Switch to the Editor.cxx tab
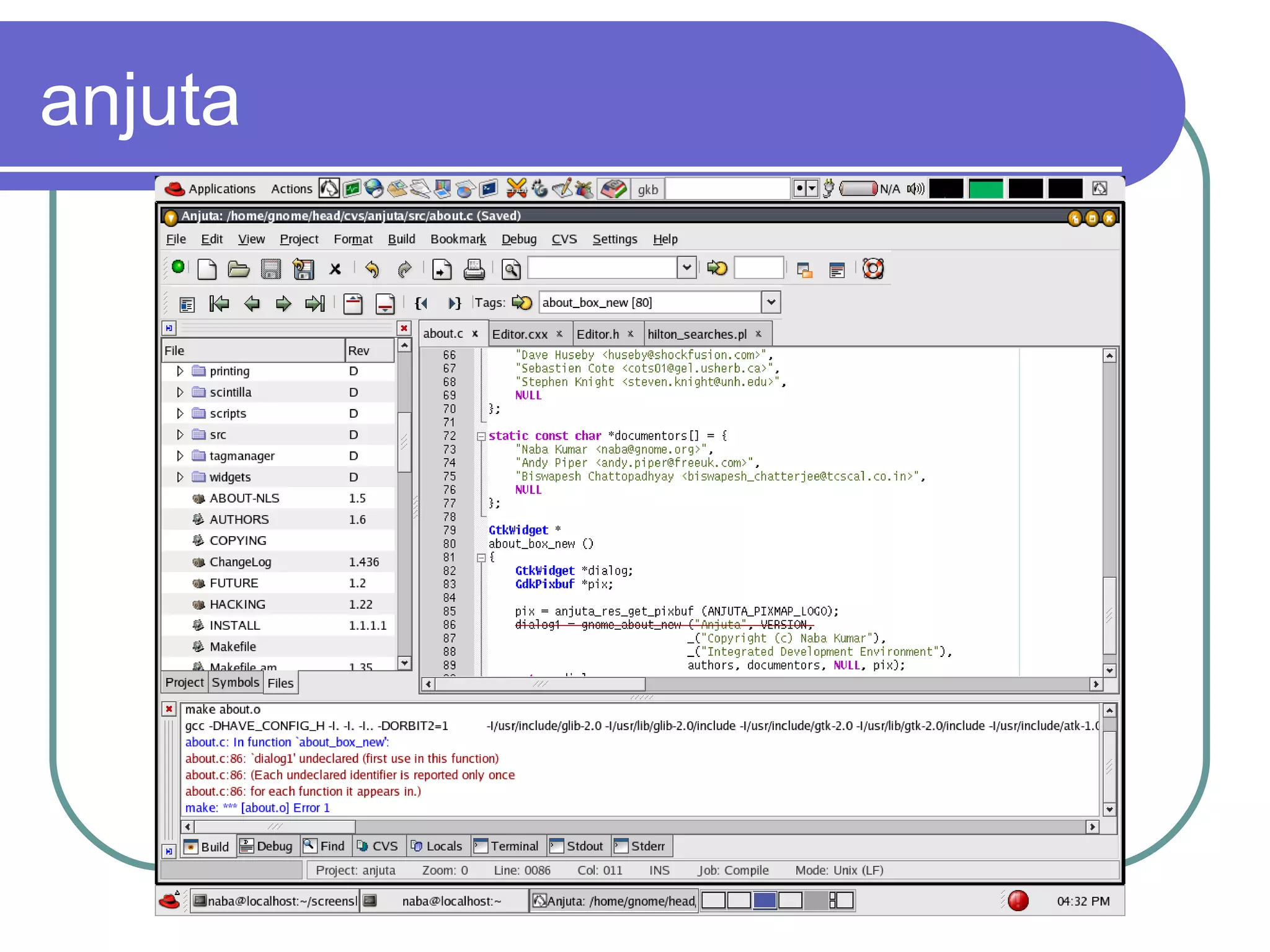The height and width of the screenshot is (952, 1270). pyautogui.click(x=520, y=335)
